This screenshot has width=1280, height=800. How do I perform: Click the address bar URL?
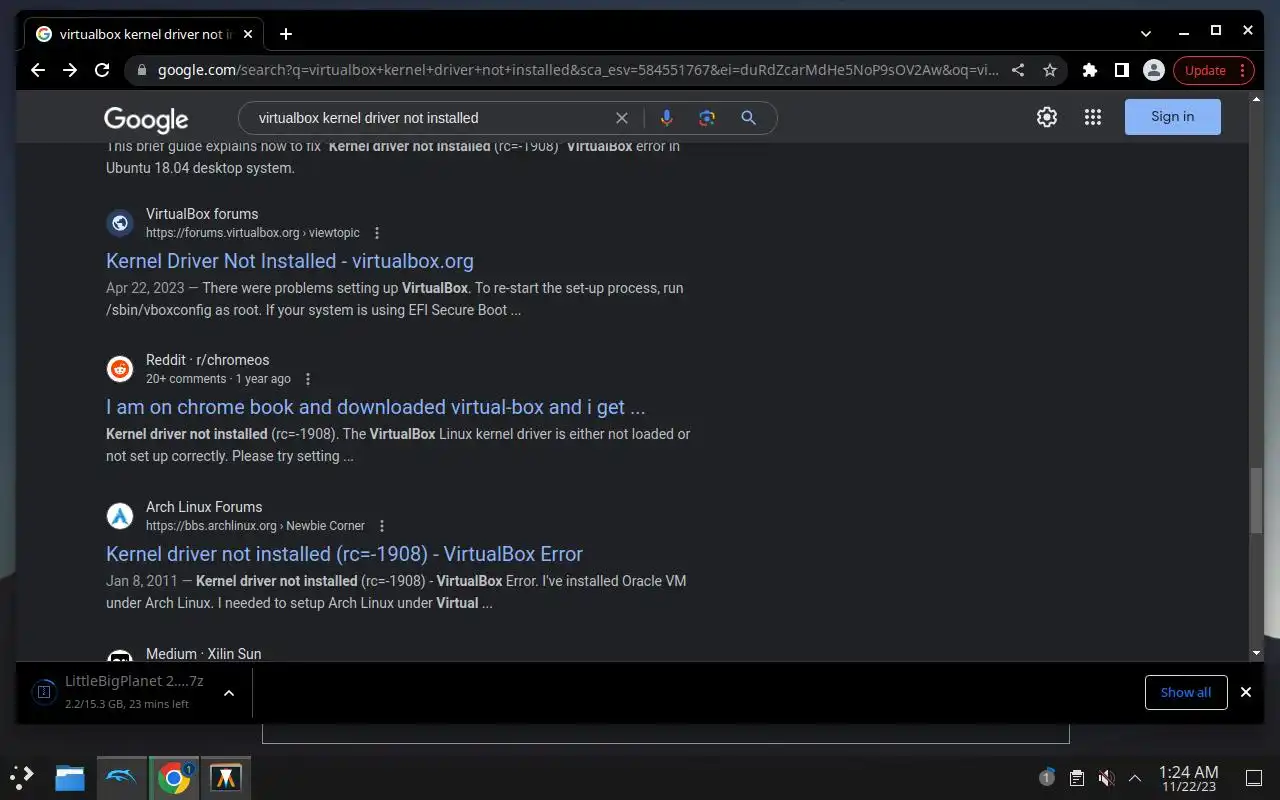pyautogui.click(x=578, y=70)
